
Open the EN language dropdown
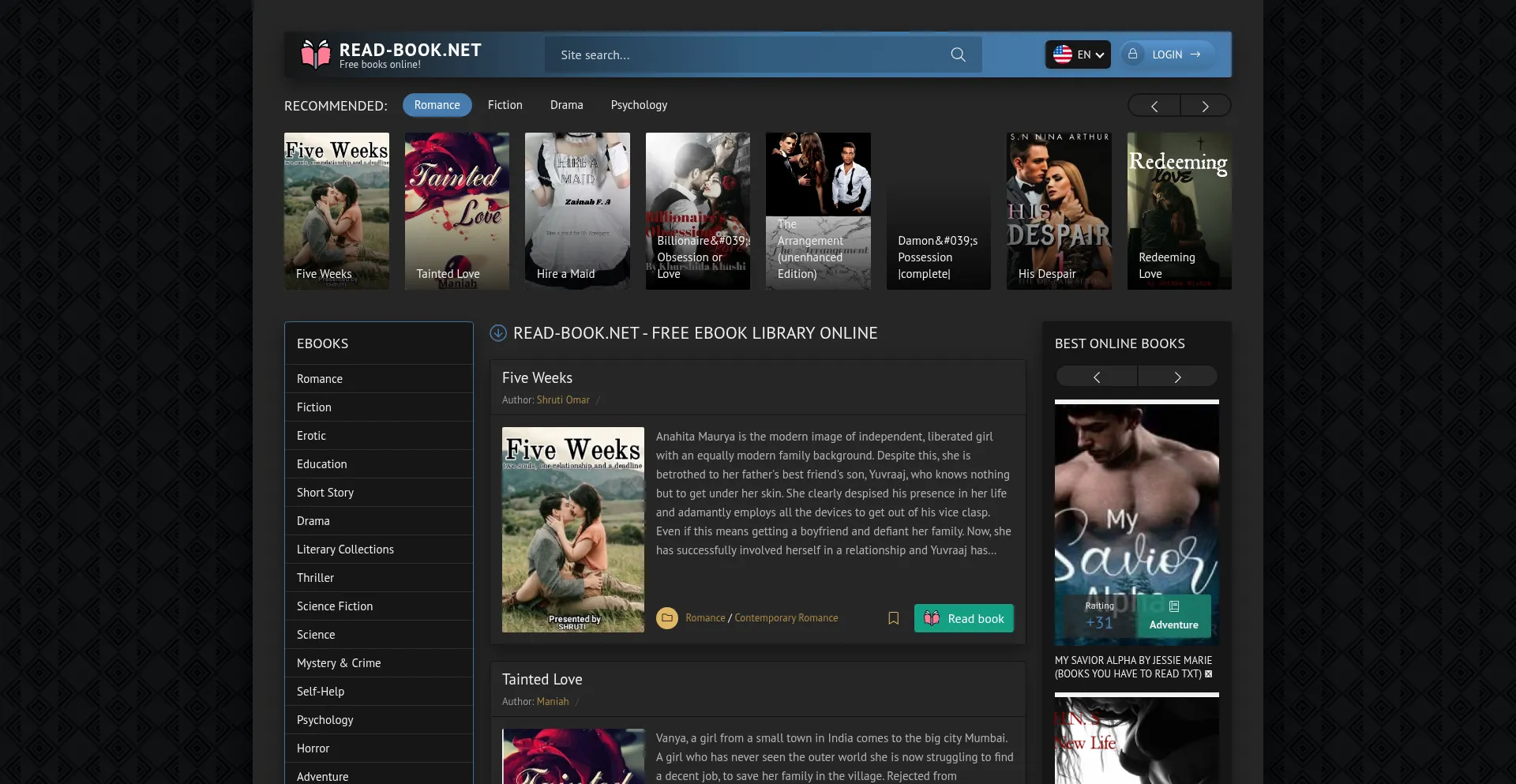[1078, 54]
